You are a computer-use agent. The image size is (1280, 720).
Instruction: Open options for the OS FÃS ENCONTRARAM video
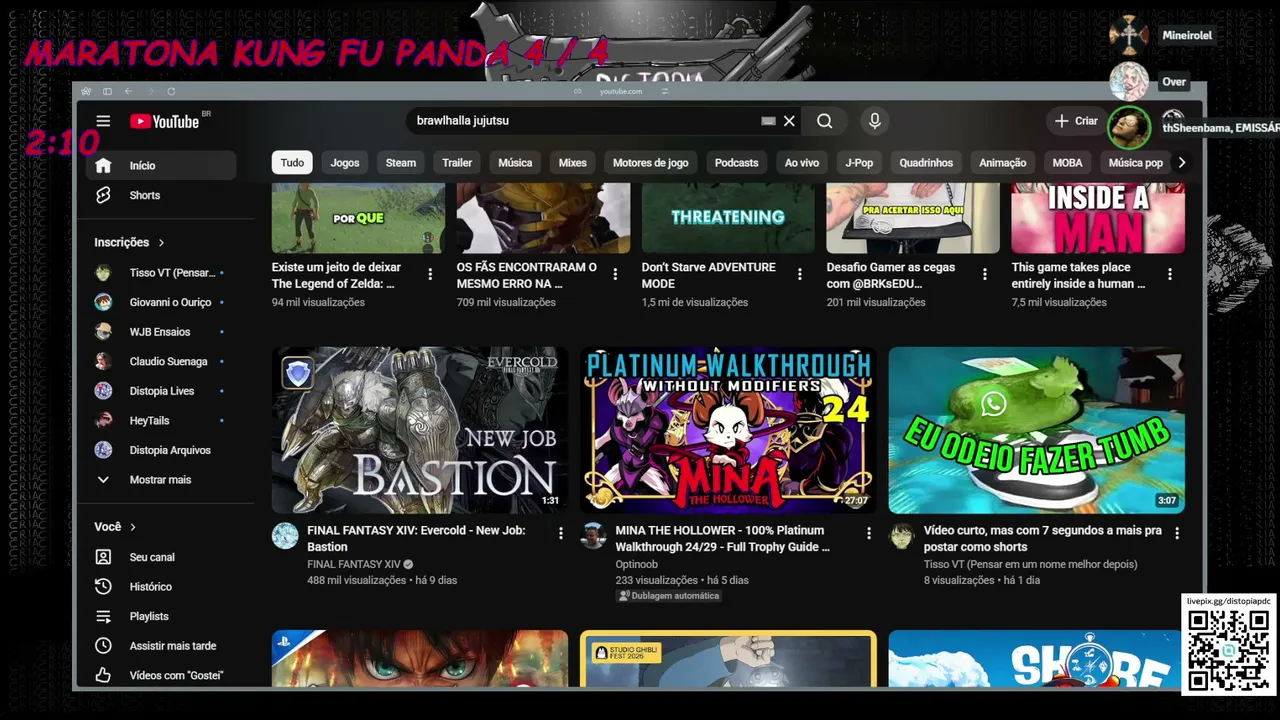coord(615,274)
